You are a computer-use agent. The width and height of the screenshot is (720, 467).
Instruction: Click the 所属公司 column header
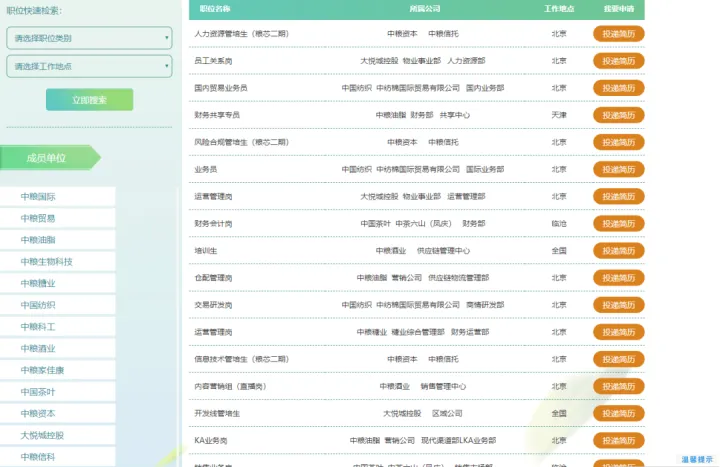(x=425, y=9)
